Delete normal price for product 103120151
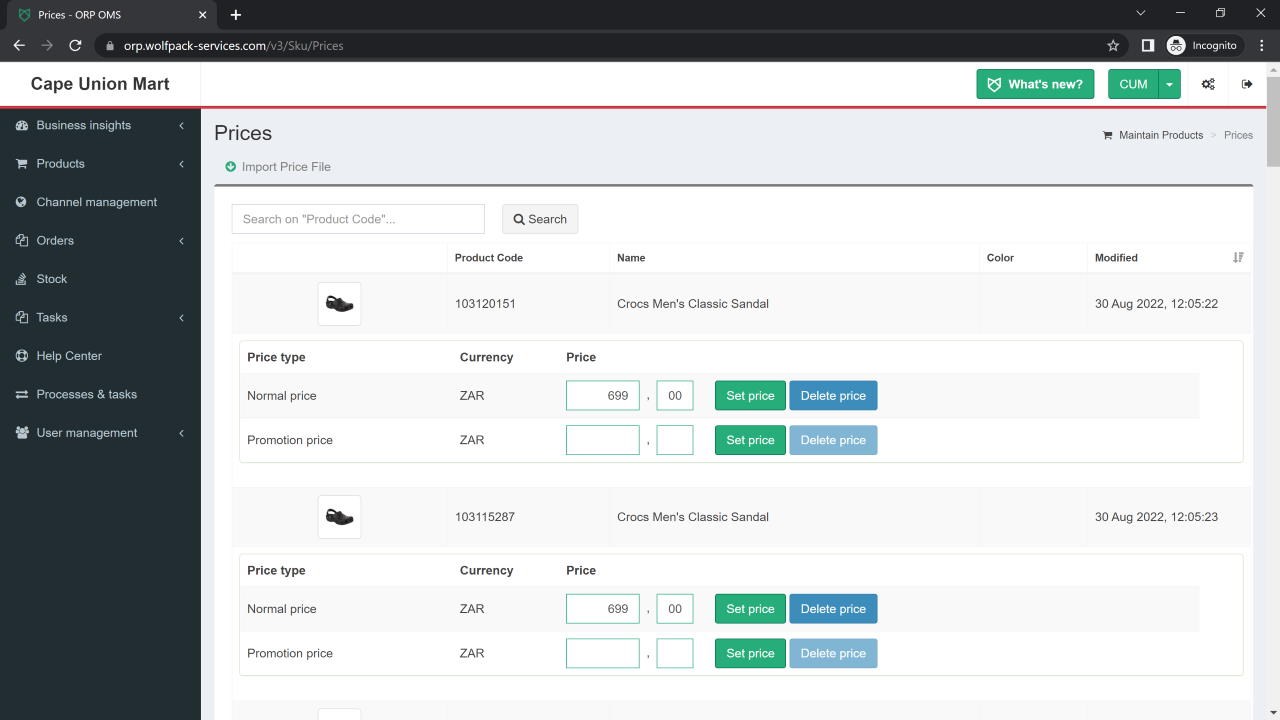Viewport: 1280px width, 720px height. pyautogui.click(x=833, y=396)
